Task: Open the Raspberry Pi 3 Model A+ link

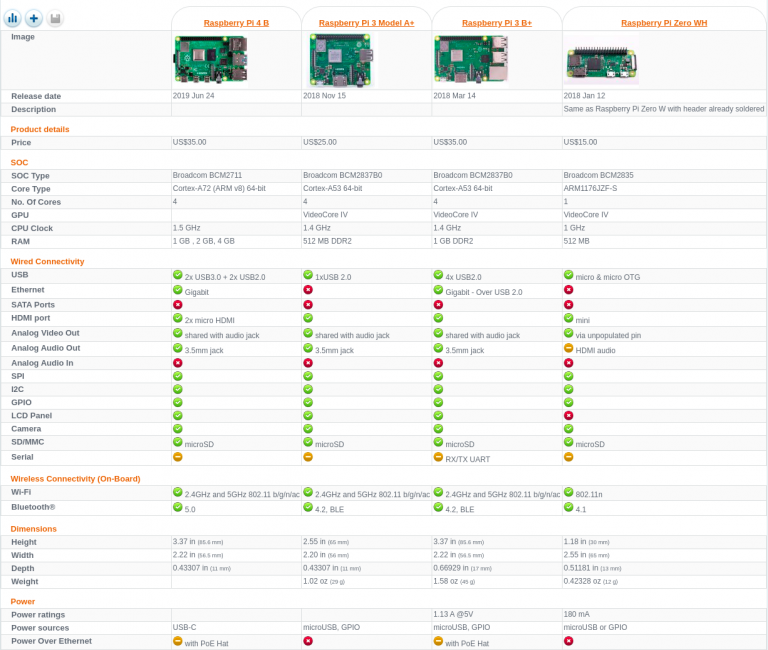Action: (x=366, y=23)
